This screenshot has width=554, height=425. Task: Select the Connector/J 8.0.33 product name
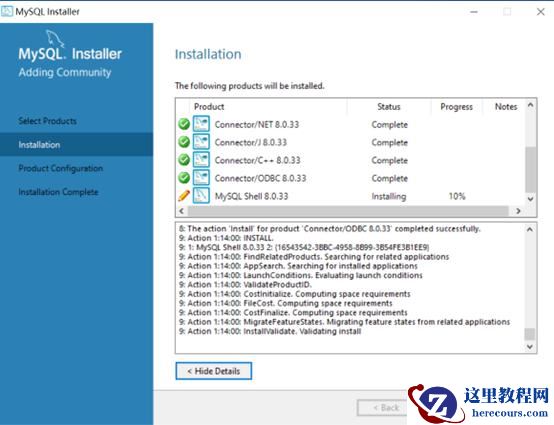tap(251, 142)
